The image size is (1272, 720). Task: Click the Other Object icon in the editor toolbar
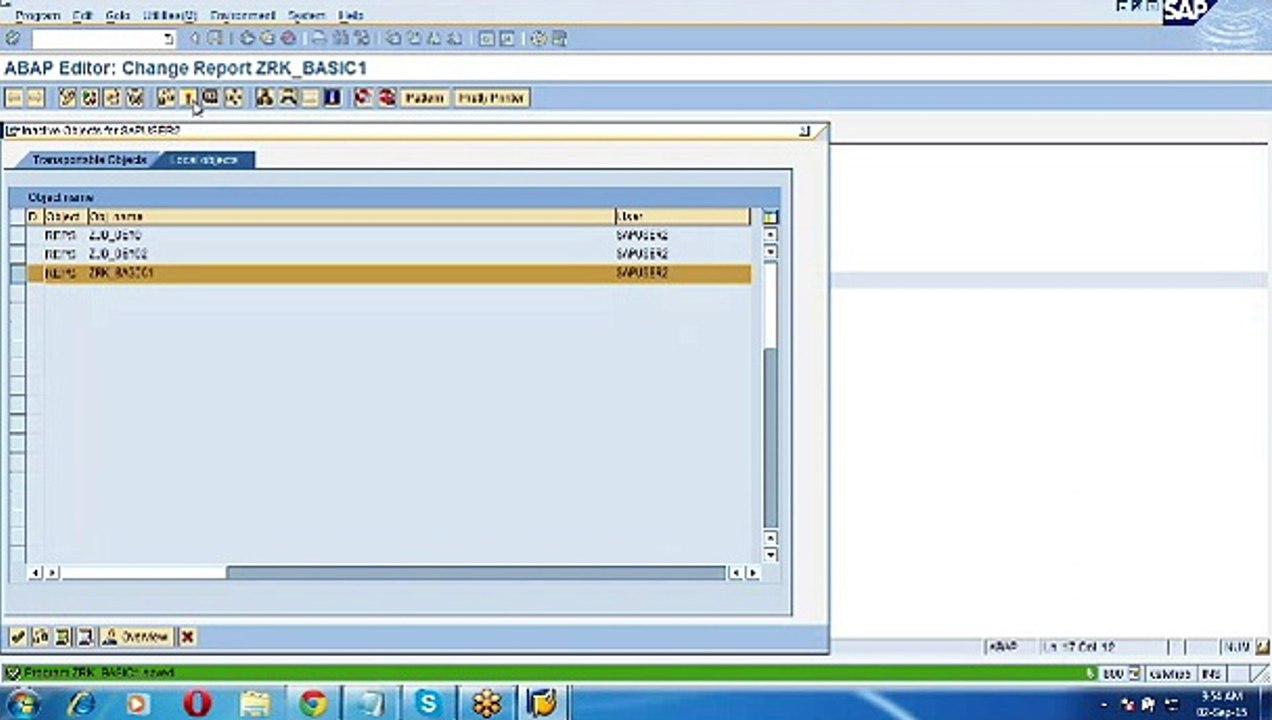[x=111, y=98]
